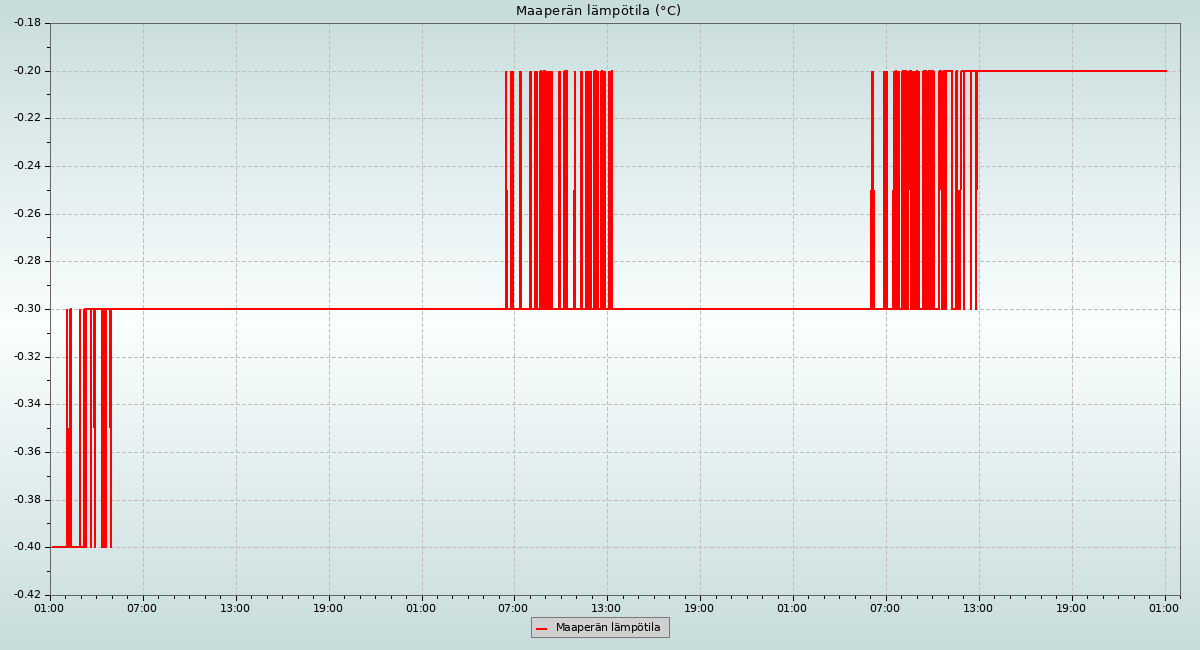Image resolution: width=1200 pixels, height=650 pixels.
Task: Click the -0.20 y-axis label
Action: [x=26, y=71]
